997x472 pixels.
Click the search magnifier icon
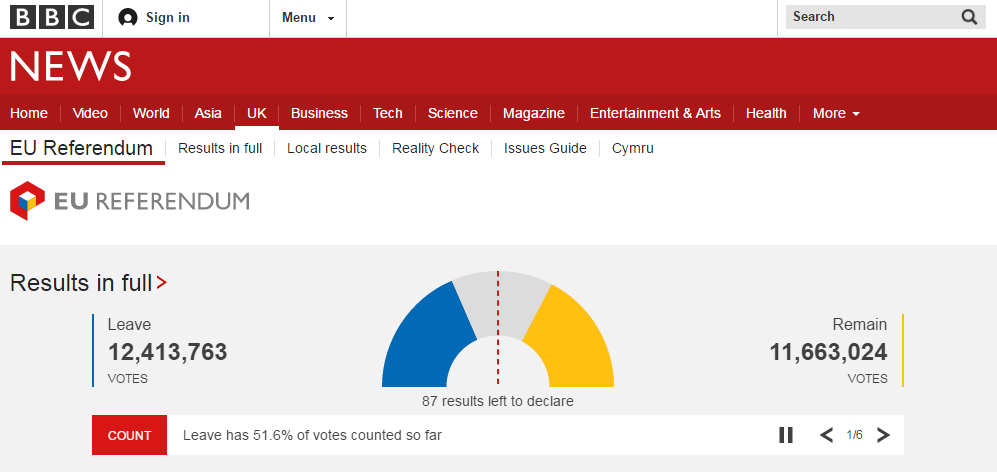(969, 17)
